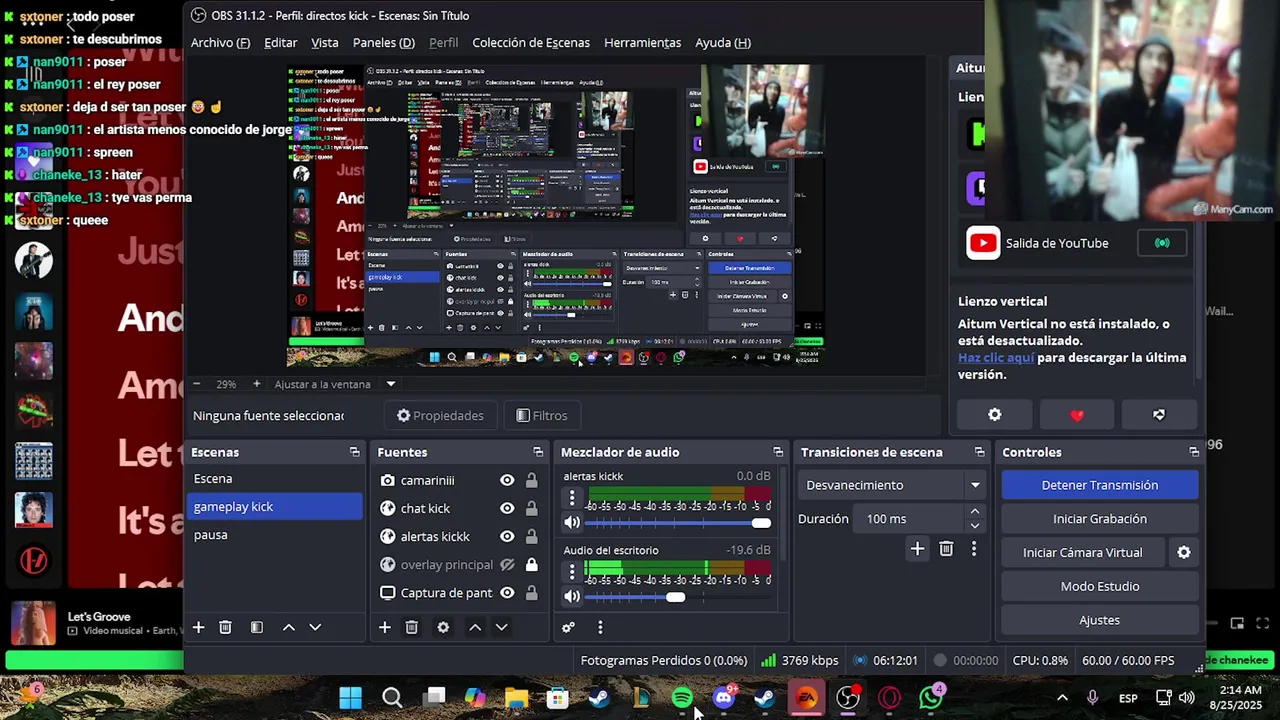
Task: Zoom out the preview with the minus button
Action: 196,384
